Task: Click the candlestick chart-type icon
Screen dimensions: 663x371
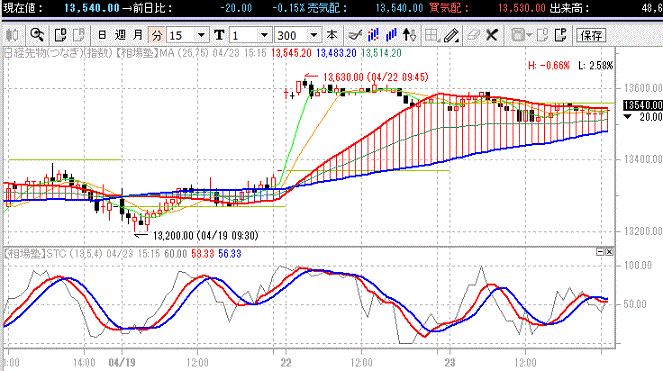Action: pos(12,35)
